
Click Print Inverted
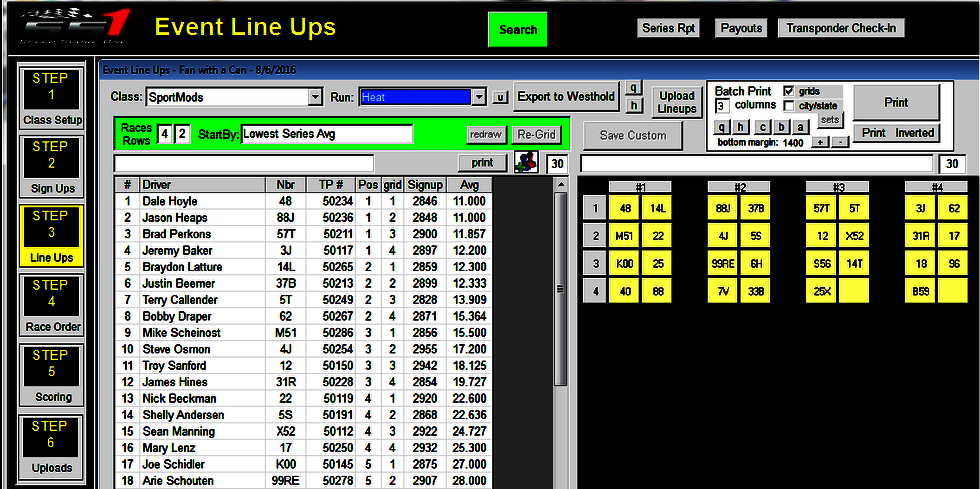(x=896, y=133)
